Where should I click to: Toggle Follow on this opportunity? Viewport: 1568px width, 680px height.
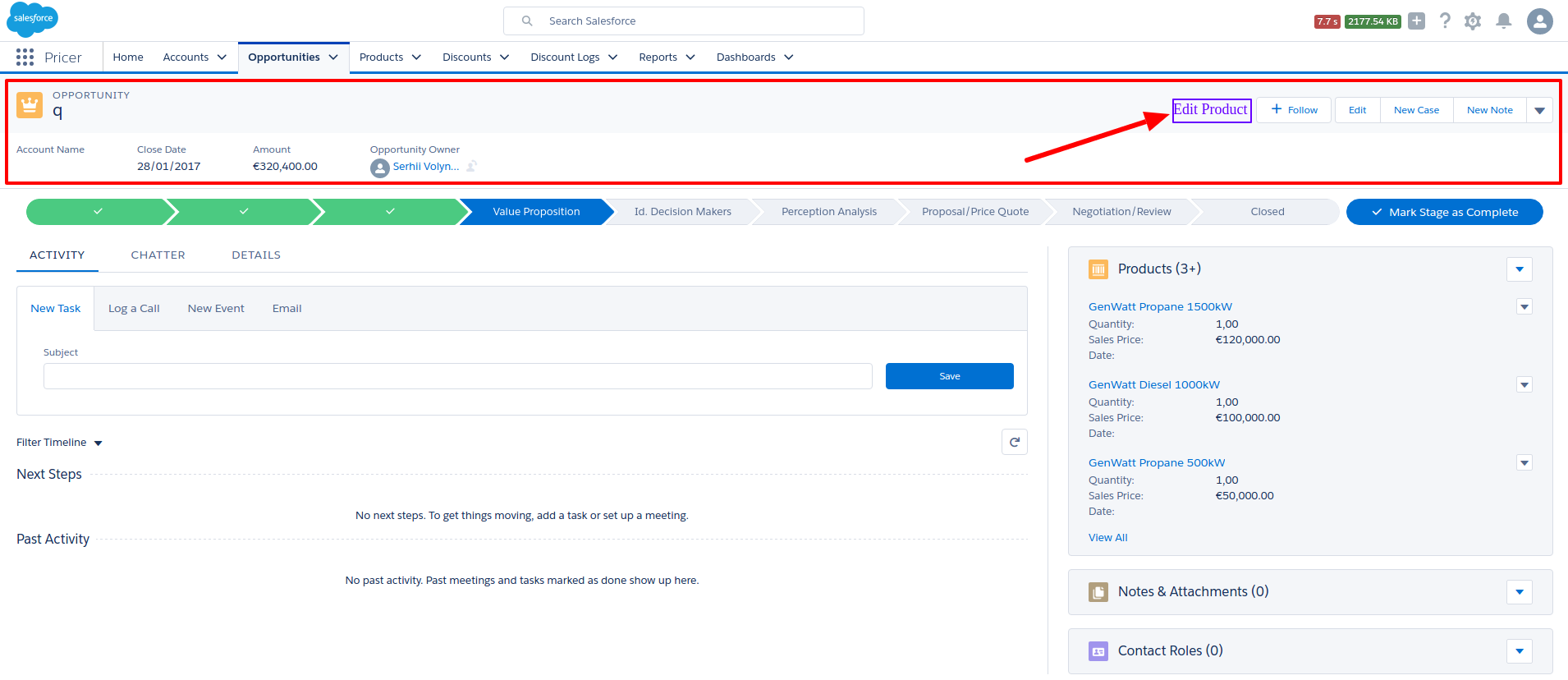(x=1294, y=110)
